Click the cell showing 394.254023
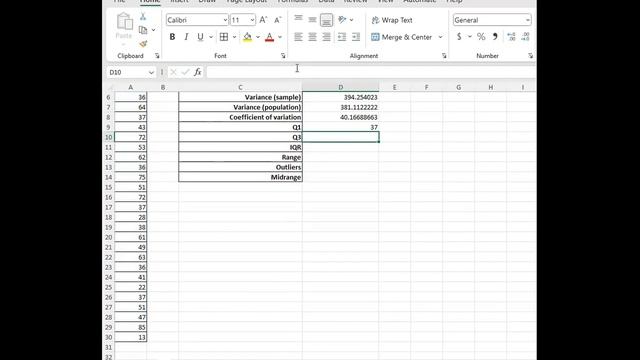The height and width of the screenshot is (360, 640). click(340, 97)
